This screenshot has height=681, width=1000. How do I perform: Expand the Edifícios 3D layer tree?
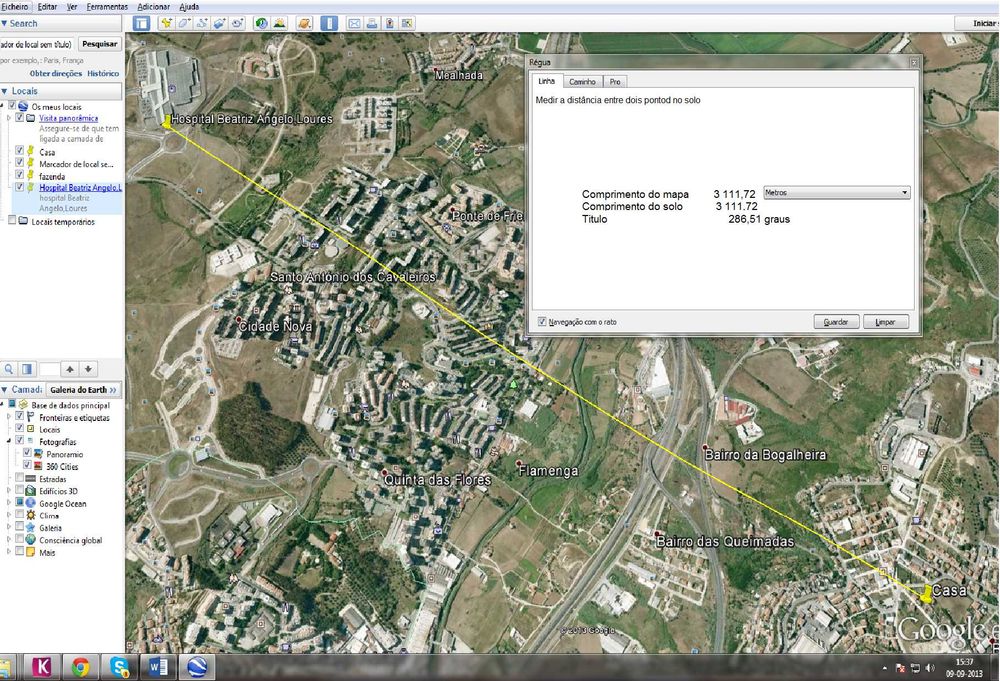(x=8, y=491)
